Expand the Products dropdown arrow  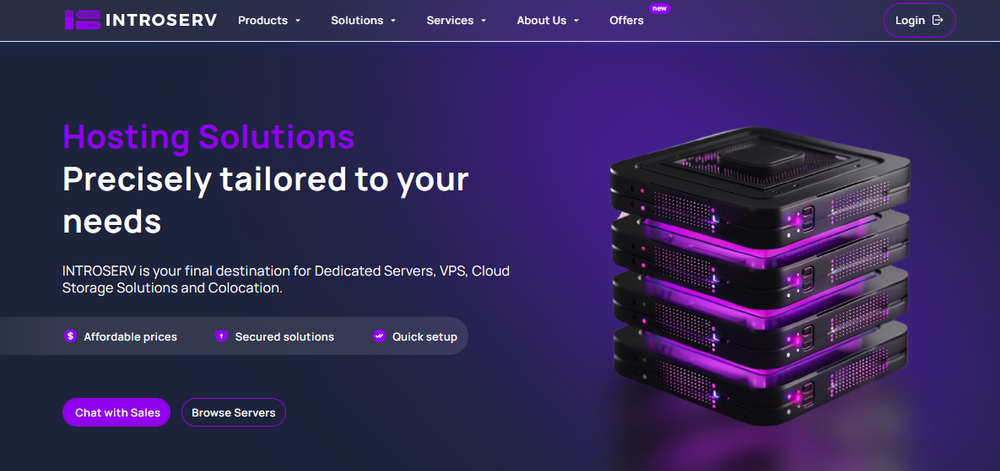(297, 21)
